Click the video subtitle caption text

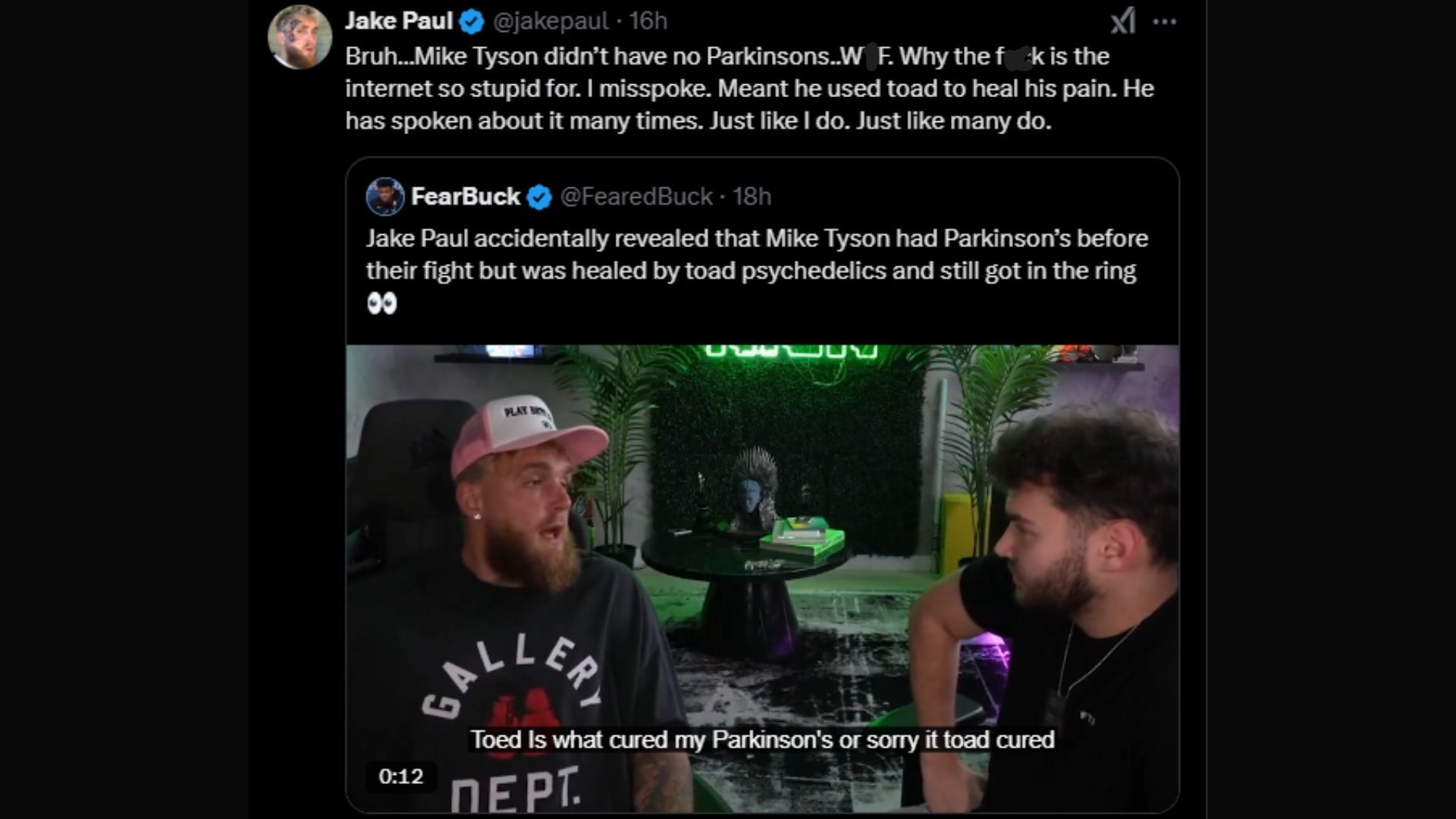762,739
